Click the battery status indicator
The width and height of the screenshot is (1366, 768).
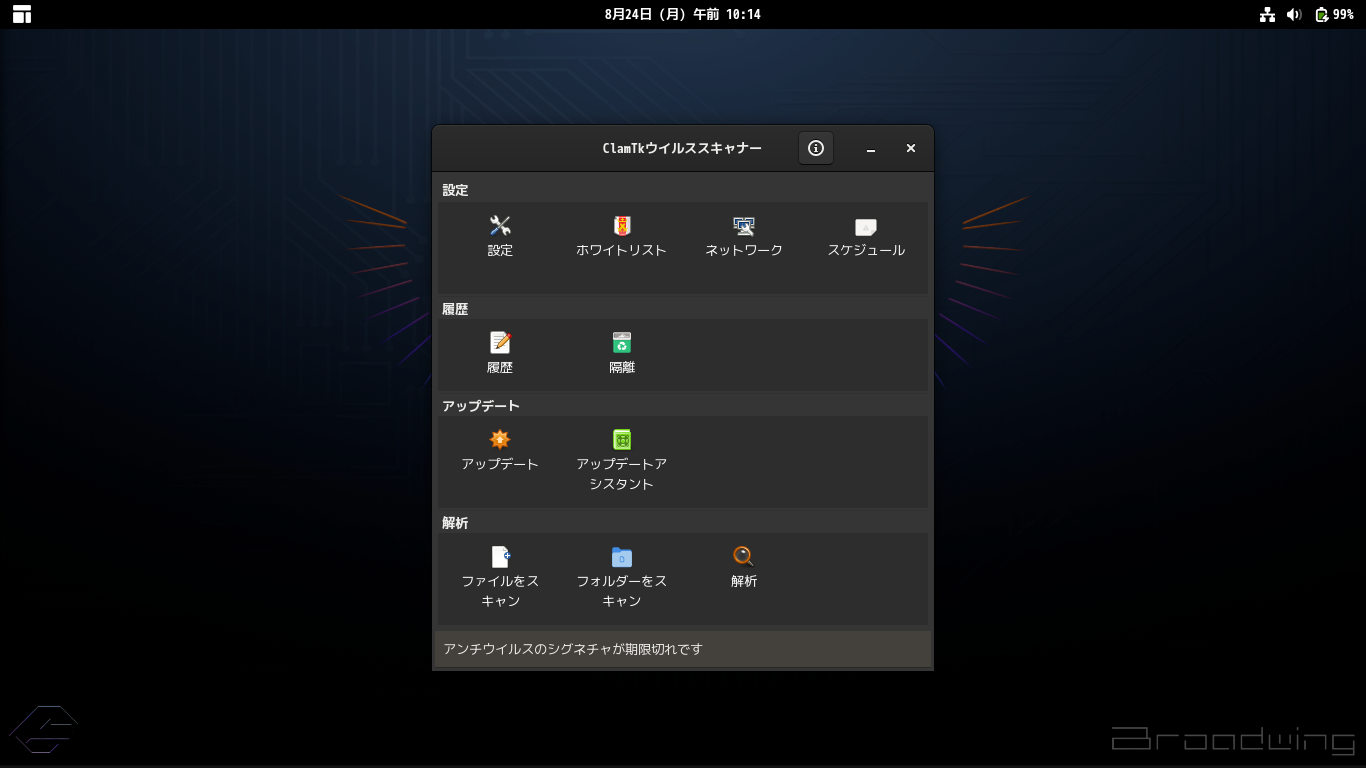click(x=1334, y=14)
